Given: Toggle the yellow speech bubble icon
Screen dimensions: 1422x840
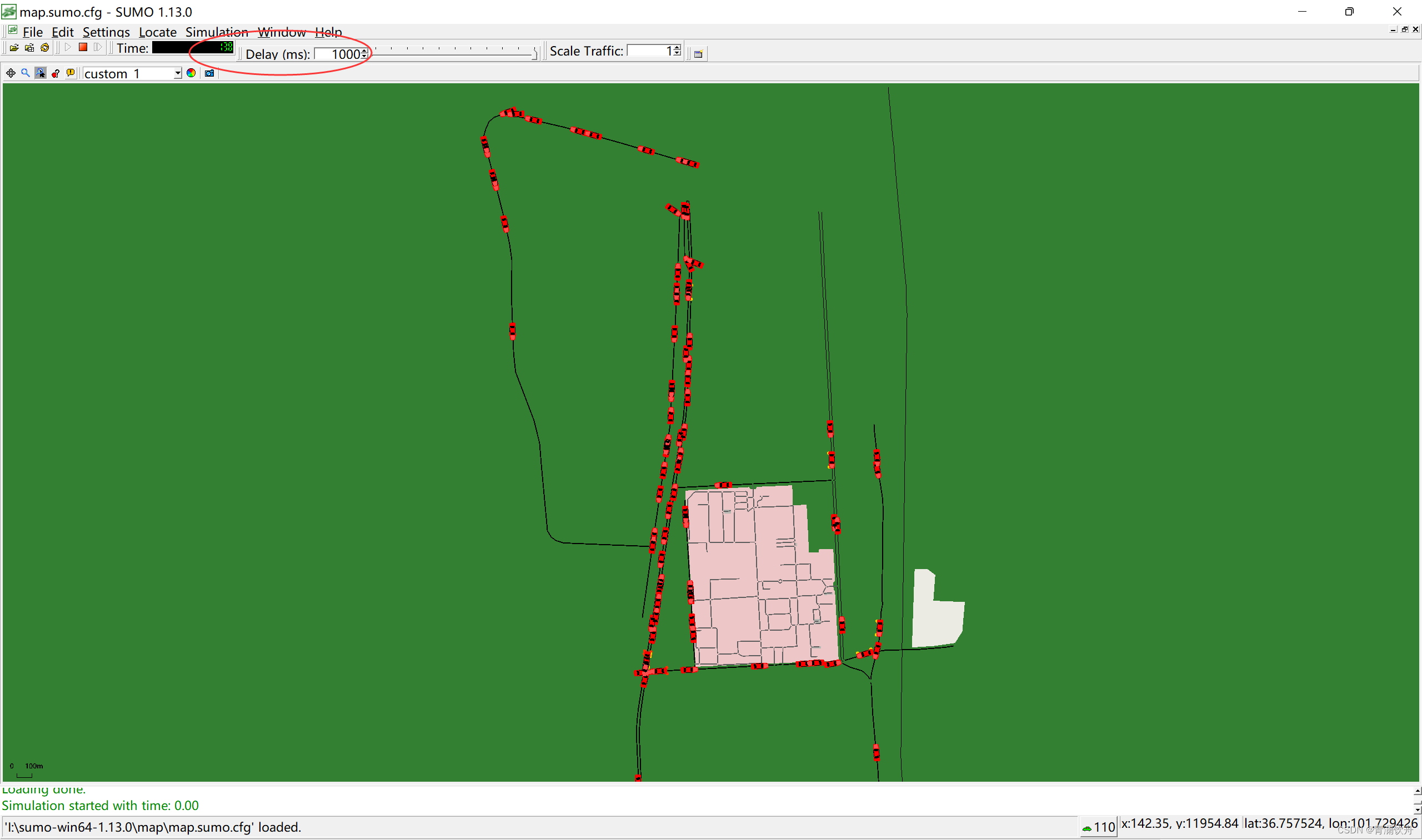Looking at the screenshot, I should [70, 73].
